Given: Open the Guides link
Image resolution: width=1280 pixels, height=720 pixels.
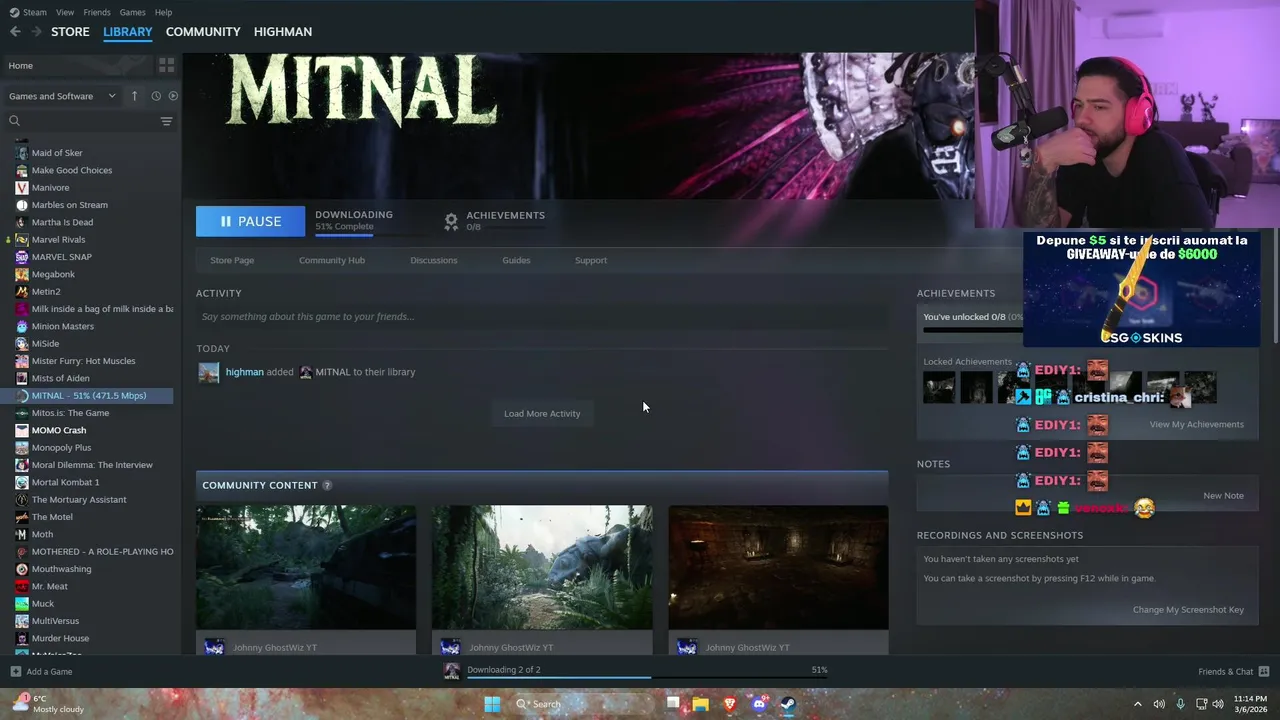Looking at the screenshot, I should point(516,260).
